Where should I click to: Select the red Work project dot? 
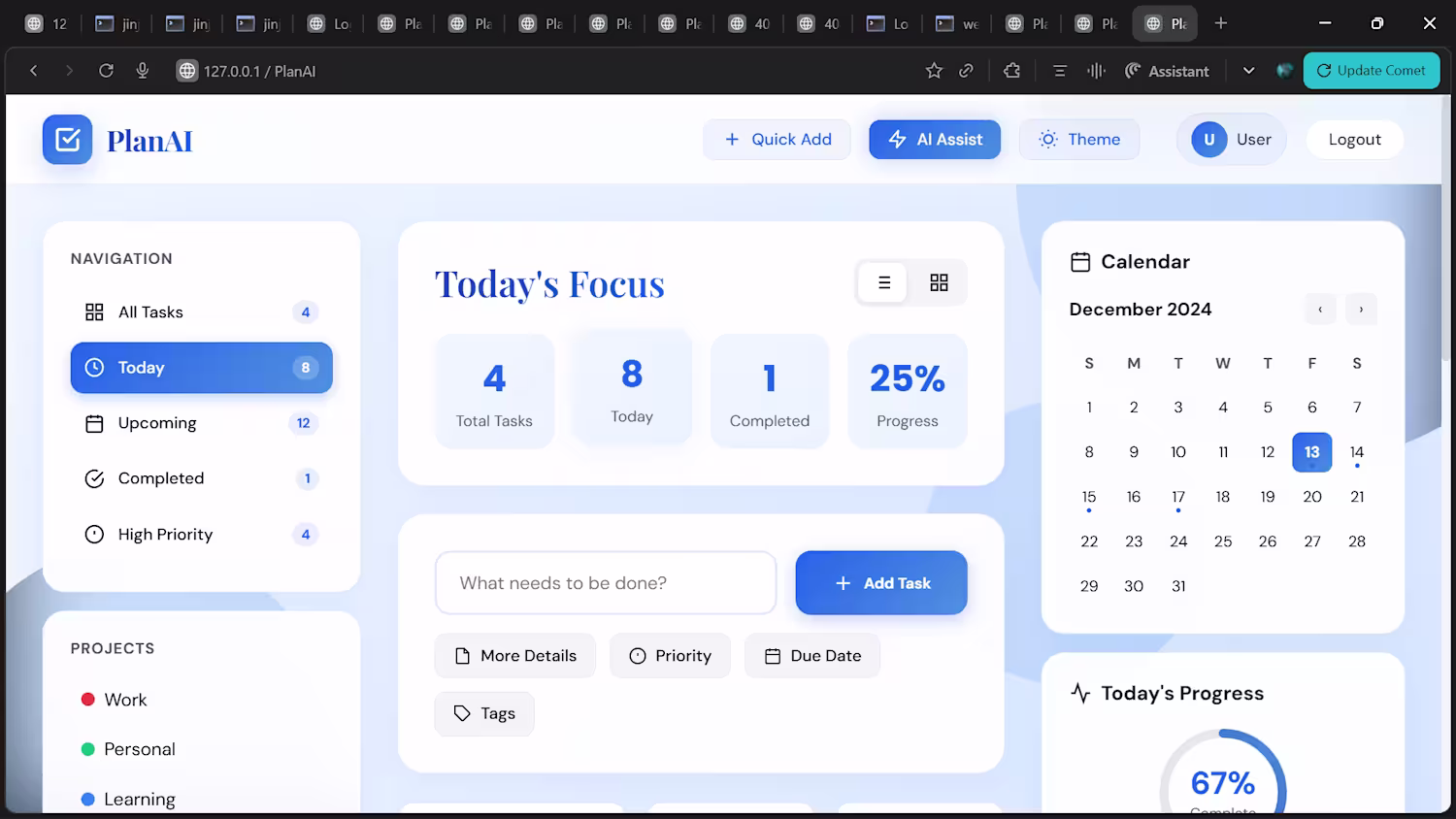(x=87, y=700)
